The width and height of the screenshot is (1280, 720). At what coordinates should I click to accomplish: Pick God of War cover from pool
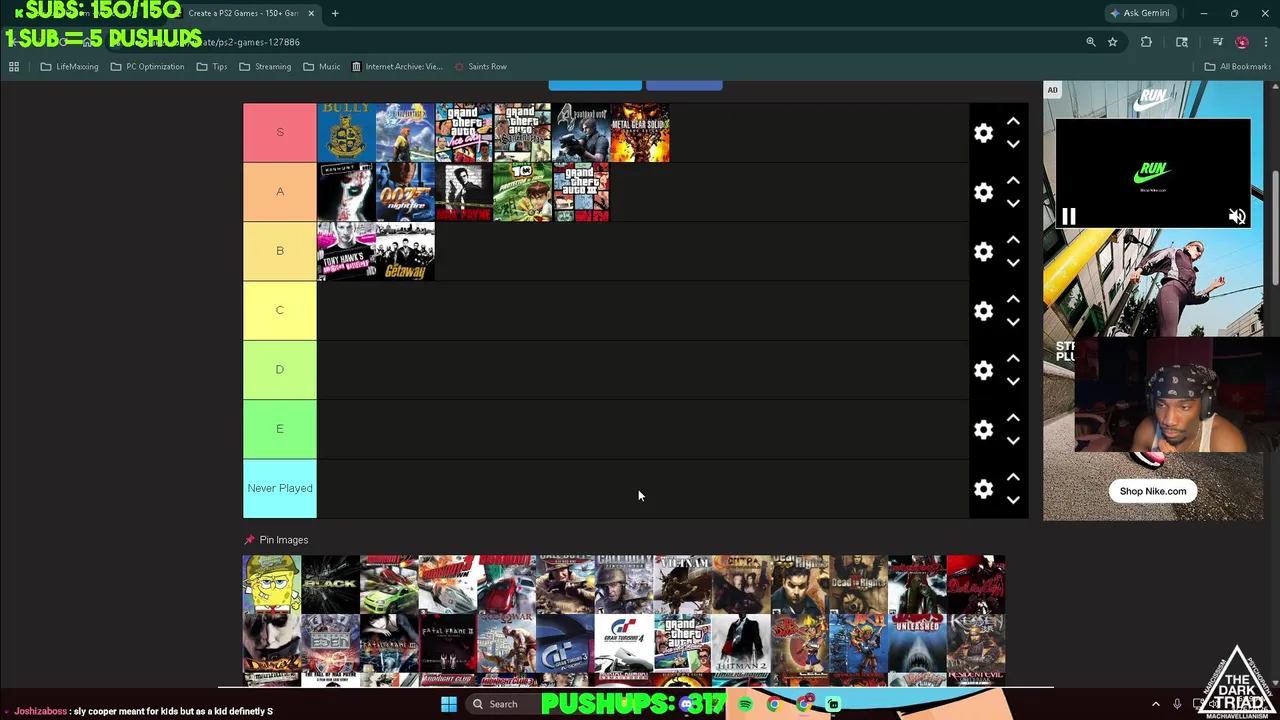point(507,644)
